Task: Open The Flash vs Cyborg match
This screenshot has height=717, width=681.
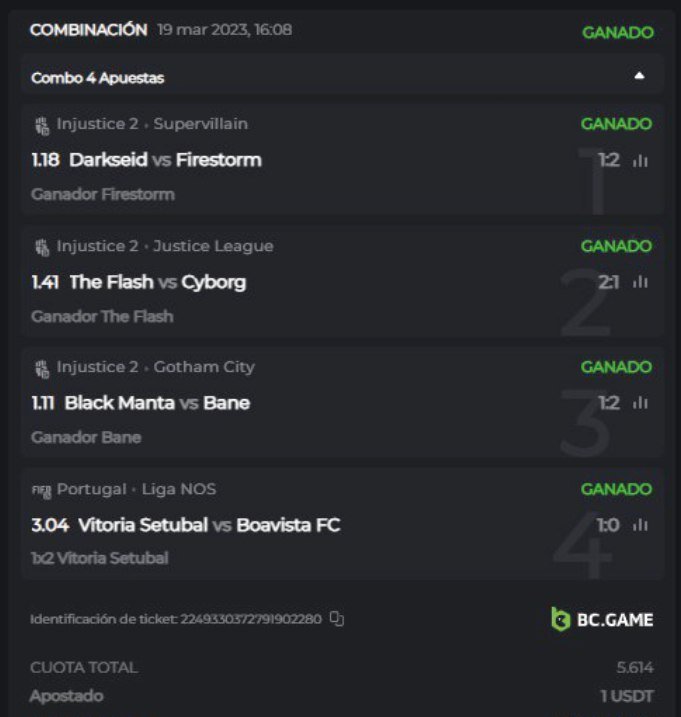Action: [157, 282]
